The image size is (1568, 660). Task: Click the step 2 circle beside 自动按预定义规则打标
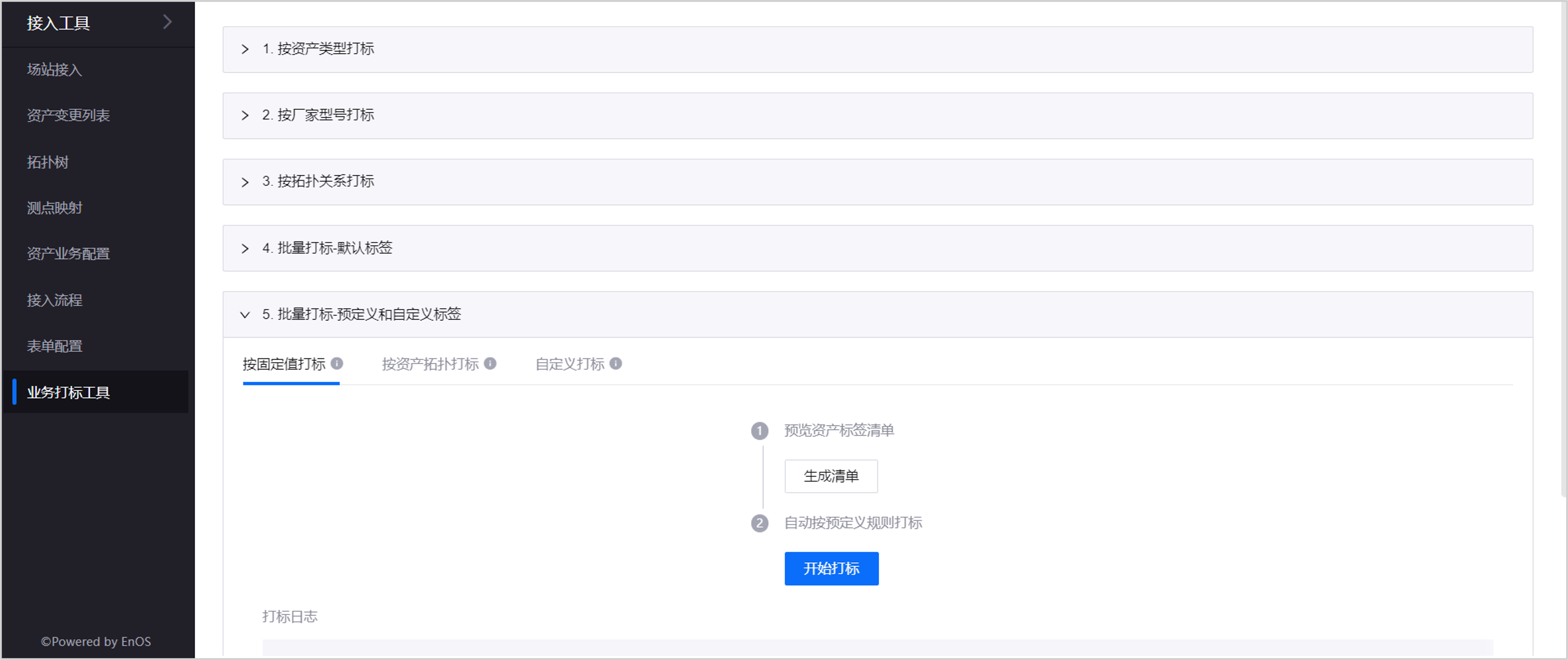coord(760,523)
